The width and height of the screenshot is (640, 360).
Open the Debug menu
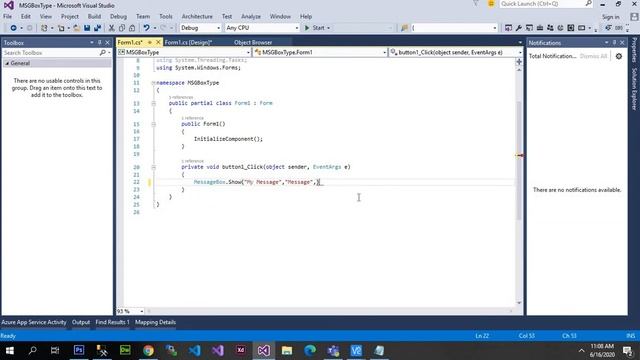[x=118, y=17]
